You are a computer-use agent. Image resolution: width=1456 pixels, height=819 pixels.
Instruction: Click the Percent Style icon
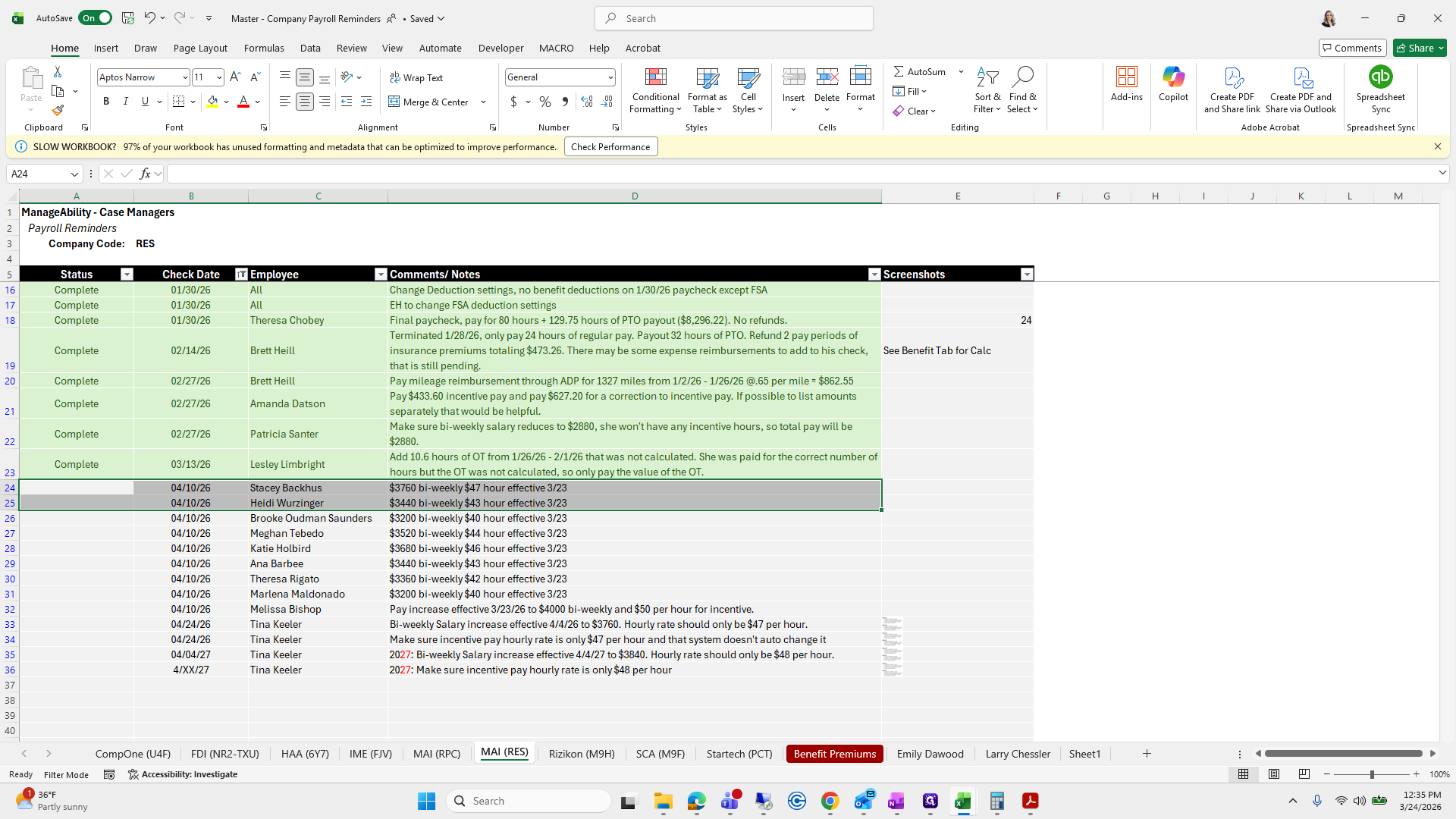(x=545, y=102)
